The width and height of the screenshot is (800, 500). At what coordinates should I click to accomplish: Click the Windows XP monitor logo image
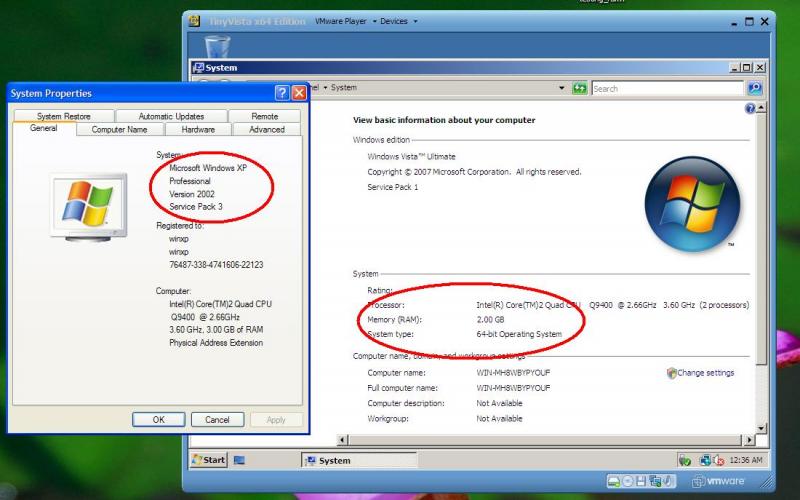tap(88, 207)
